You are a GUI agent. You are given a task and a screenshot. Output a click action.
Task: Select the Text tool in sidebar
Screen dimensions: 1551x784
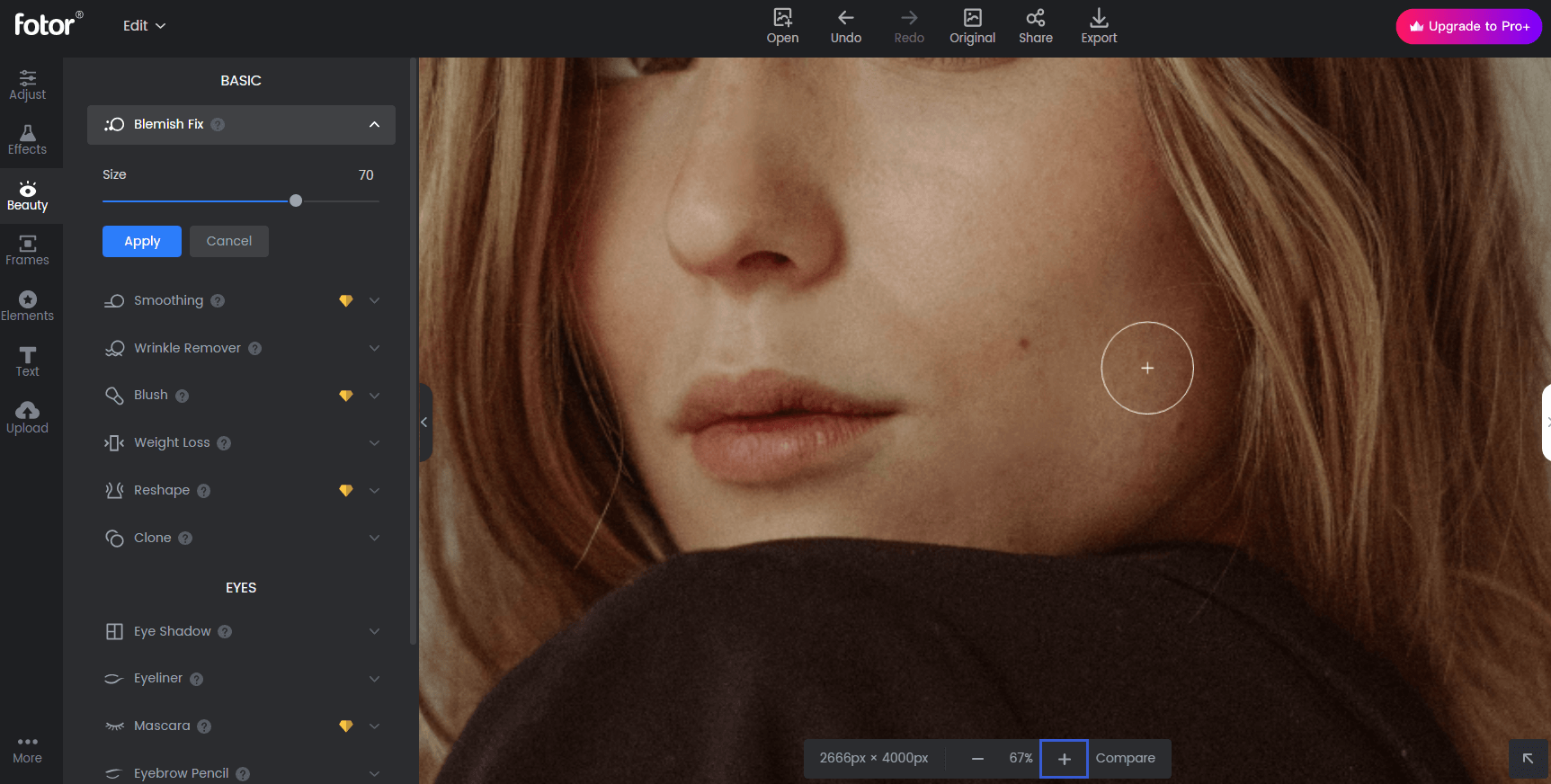pyautogui.click(x=28, y=362)
